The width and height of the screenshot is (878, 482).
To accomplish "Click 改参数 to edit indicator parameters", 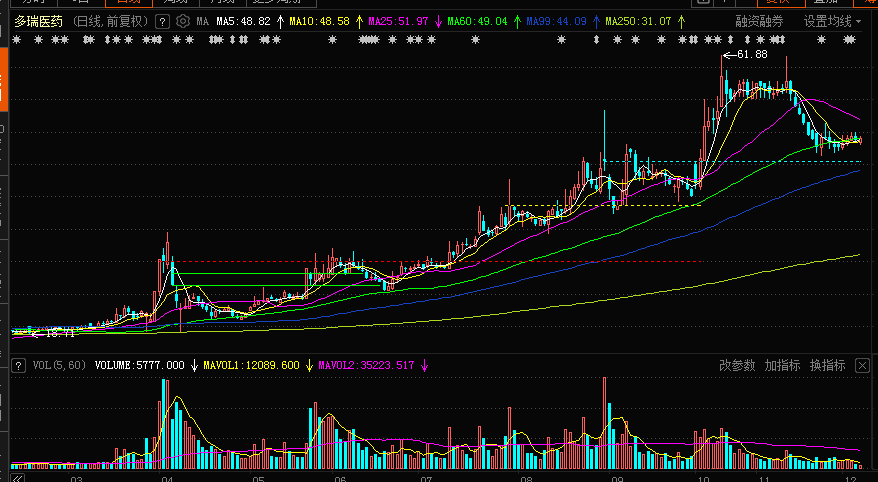I will click(x=737, y=366).
